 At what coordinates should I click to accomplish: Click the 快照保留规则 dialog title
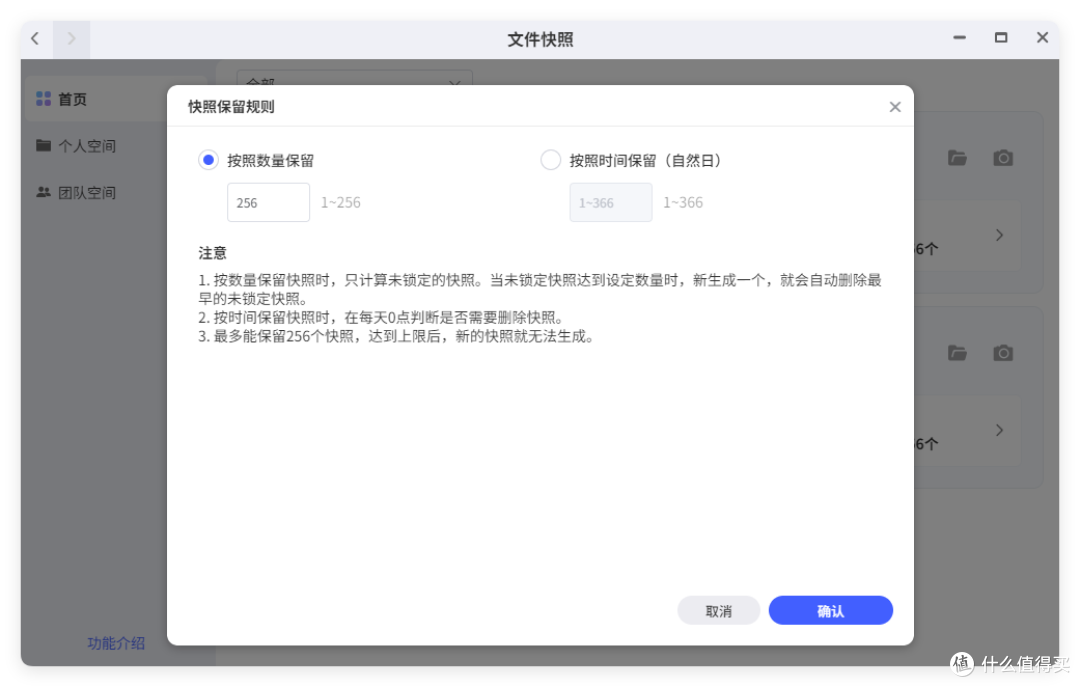click(231, 107)
